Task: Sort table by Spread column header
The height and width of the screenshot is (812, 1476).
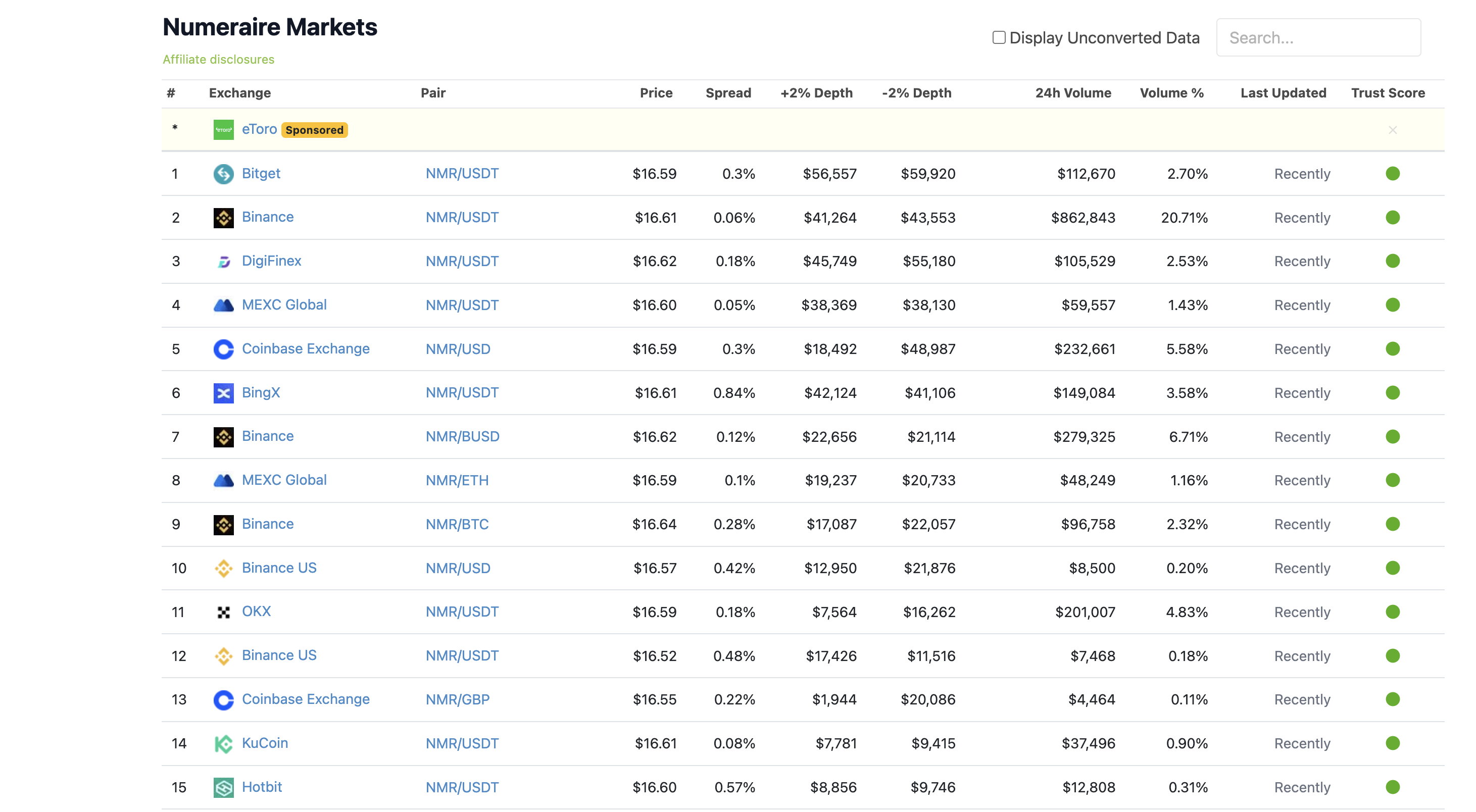Action: [x=728, y=93]
